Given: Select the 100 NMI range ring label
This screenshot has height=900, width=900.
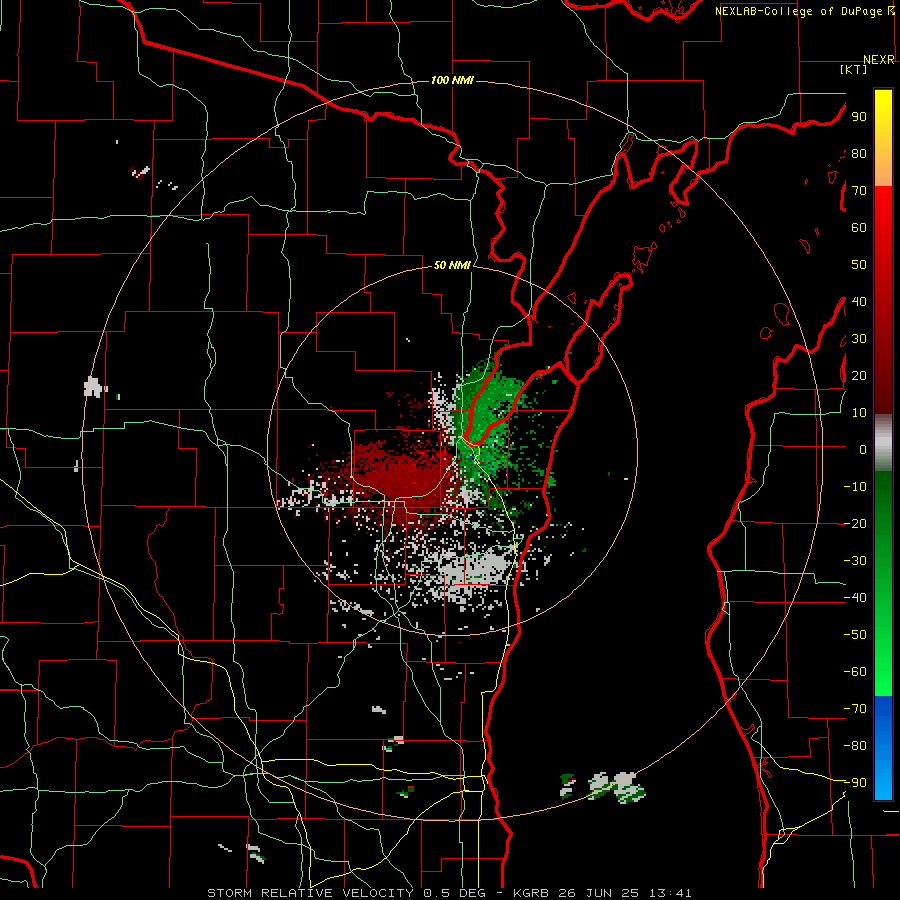Looking at the screenshot, I should [452, 80].
